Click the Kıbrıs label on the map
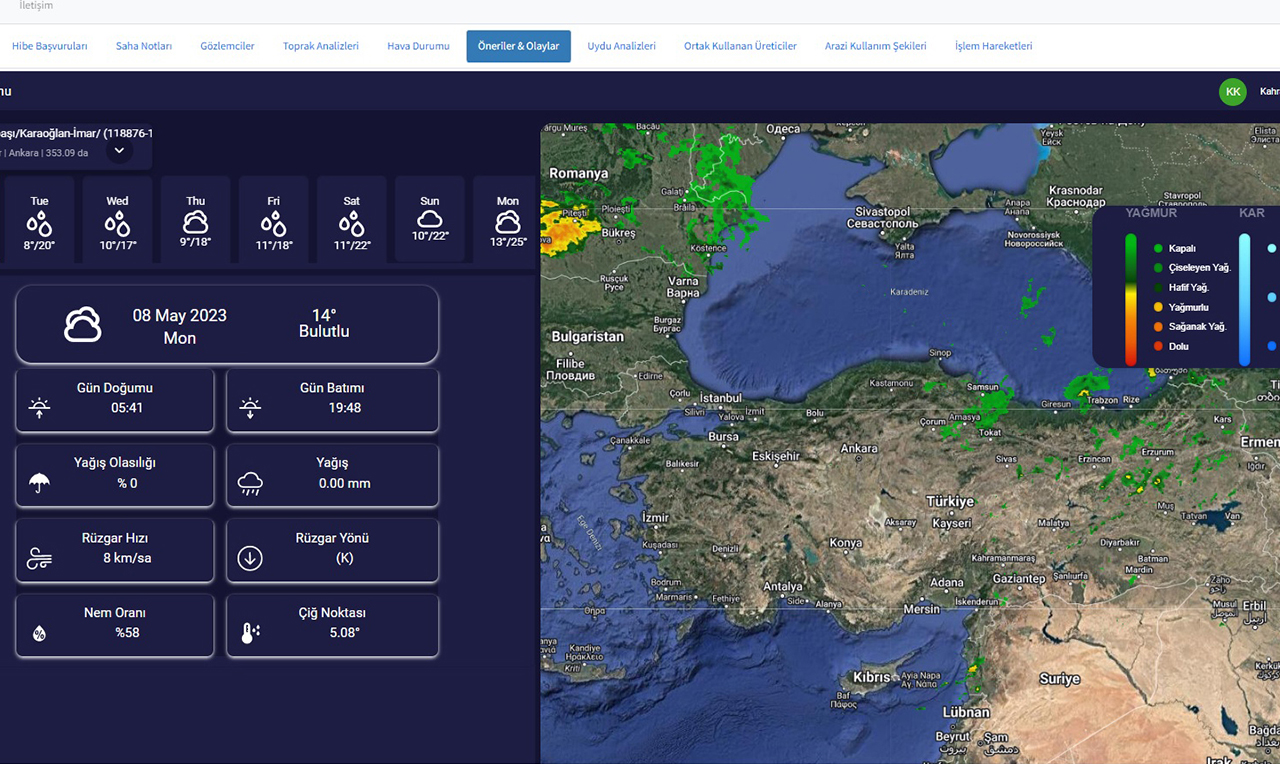The width and height of the screenshot is (1280, 764). (x=871, y=677)
